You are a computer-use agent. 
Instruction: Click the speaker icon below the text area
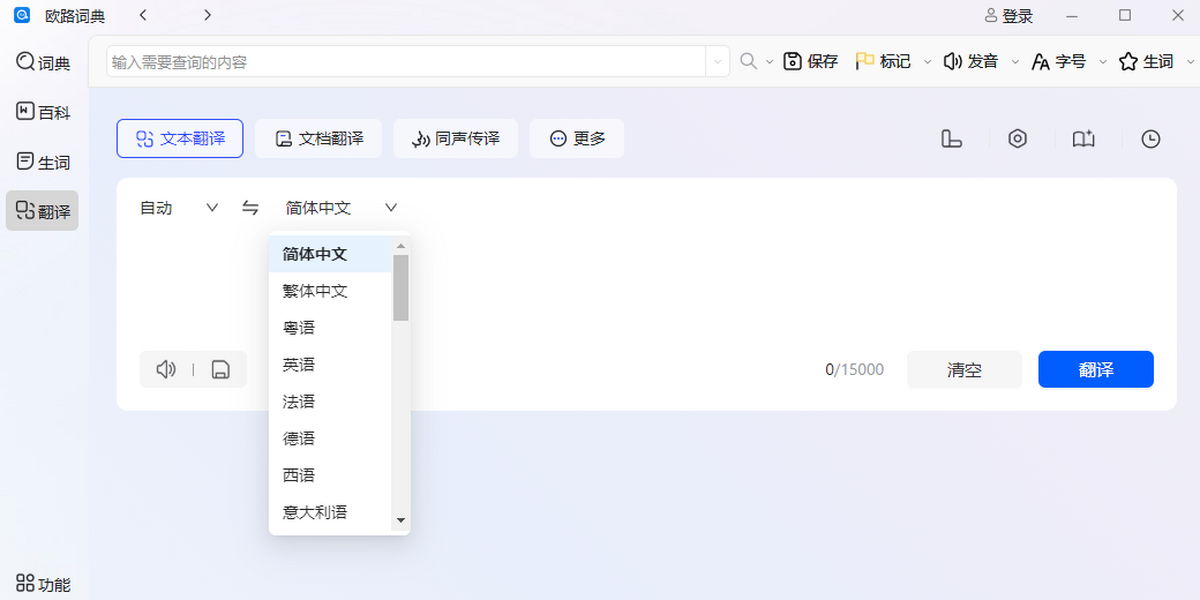coord(166,370)
